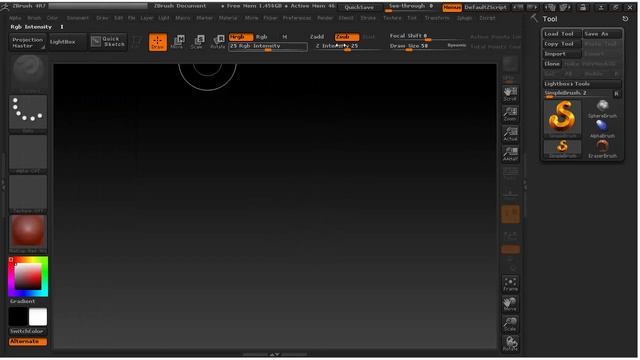Open the Texture menu
640x360 pixels.
(392, 18)
